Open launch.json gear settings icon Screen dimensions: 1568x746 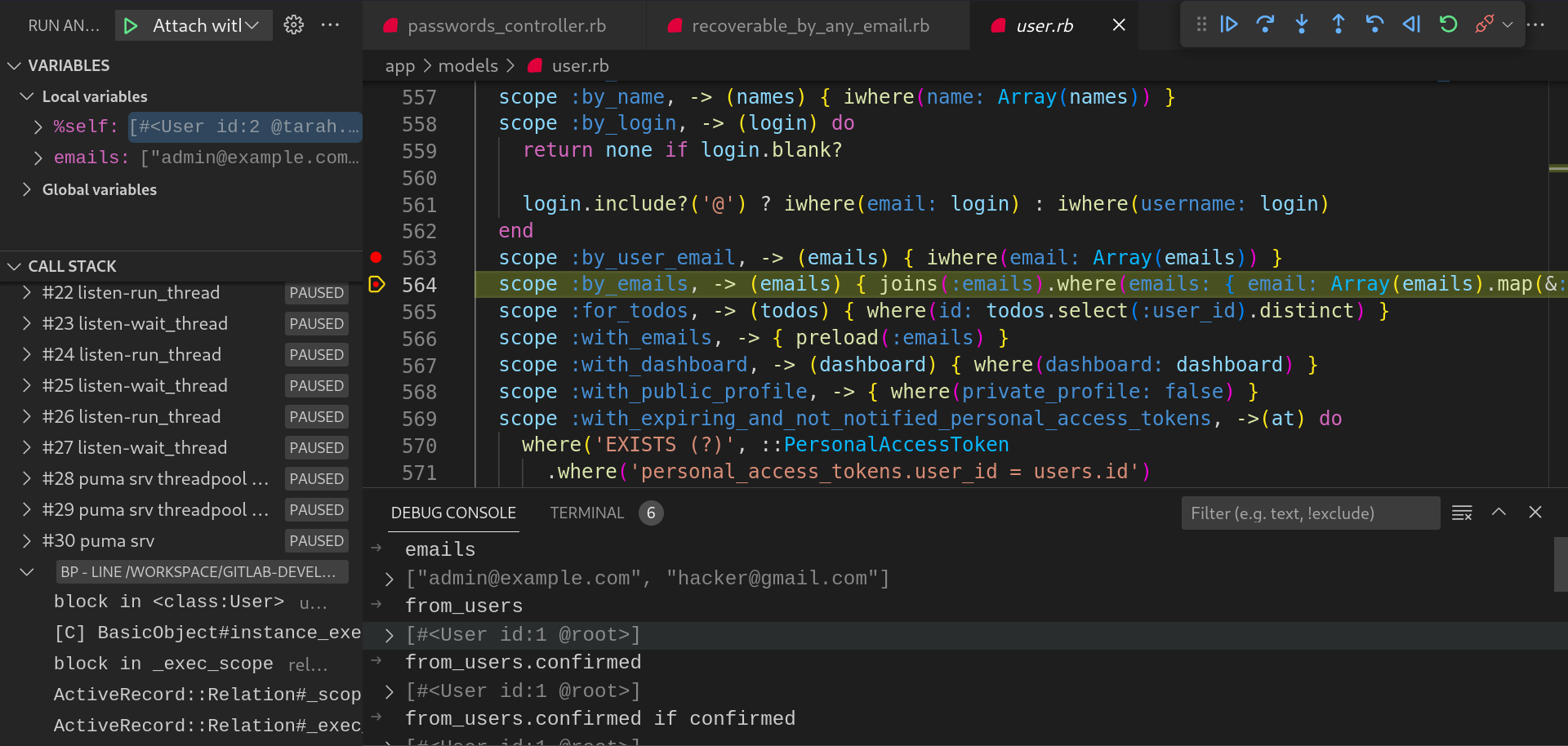pos(294,25)
